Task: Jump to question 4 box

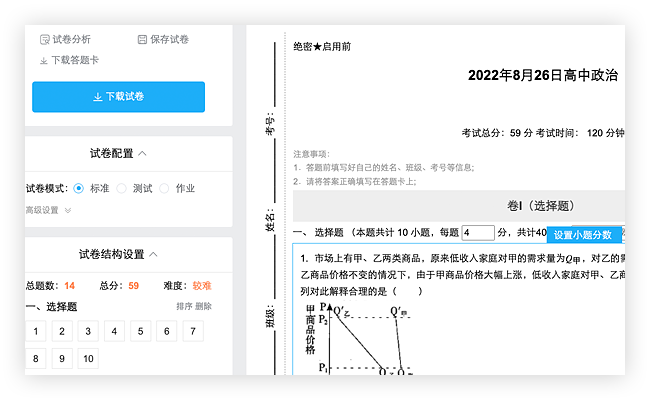Action: [x=114, y=332]
